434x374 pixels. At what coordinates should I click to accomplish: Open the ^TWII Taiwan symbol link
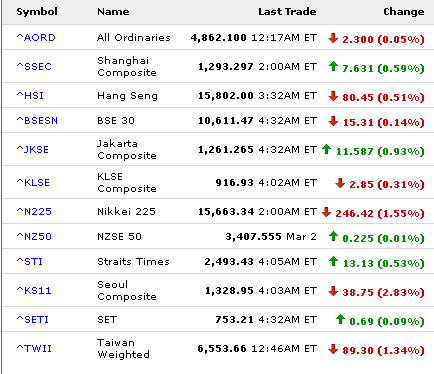34,348
